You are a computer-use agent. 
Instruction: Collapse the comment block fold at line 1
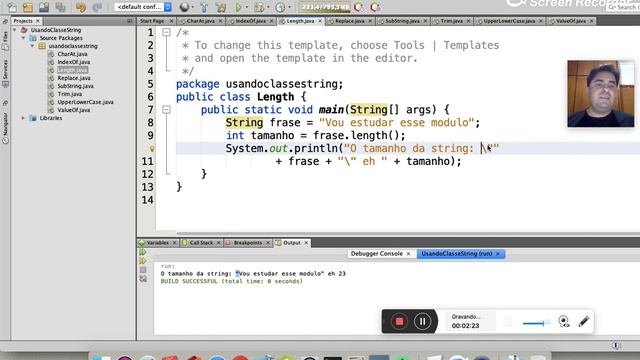pyautogui.click(x=166, y=32)
